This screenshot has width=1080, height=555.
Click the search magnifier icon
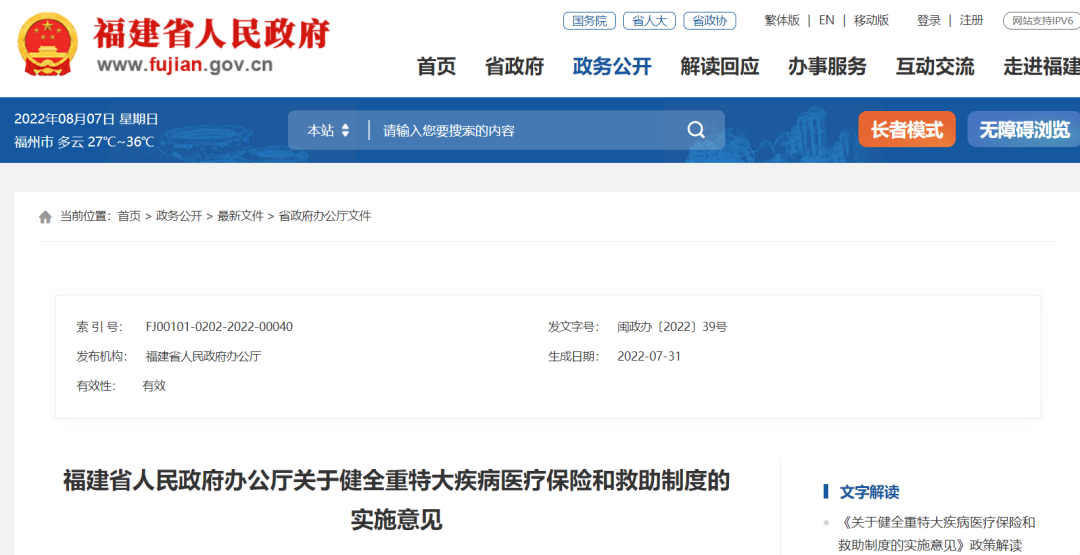pyautogui.click(x=696, y=130)
